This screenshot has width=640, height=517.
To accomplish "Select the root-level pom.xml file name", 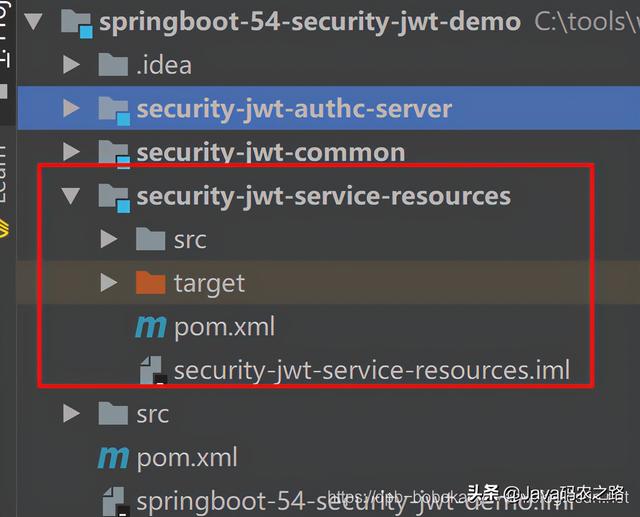I will coord(187,458).
